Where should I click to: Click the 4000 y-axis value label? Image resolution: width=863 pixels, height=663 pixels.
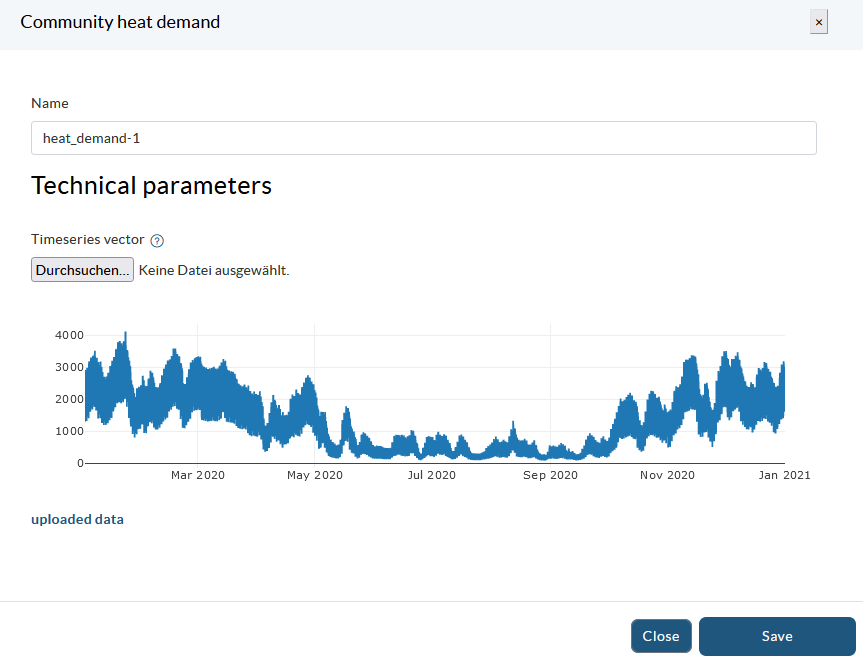point(69,335)
